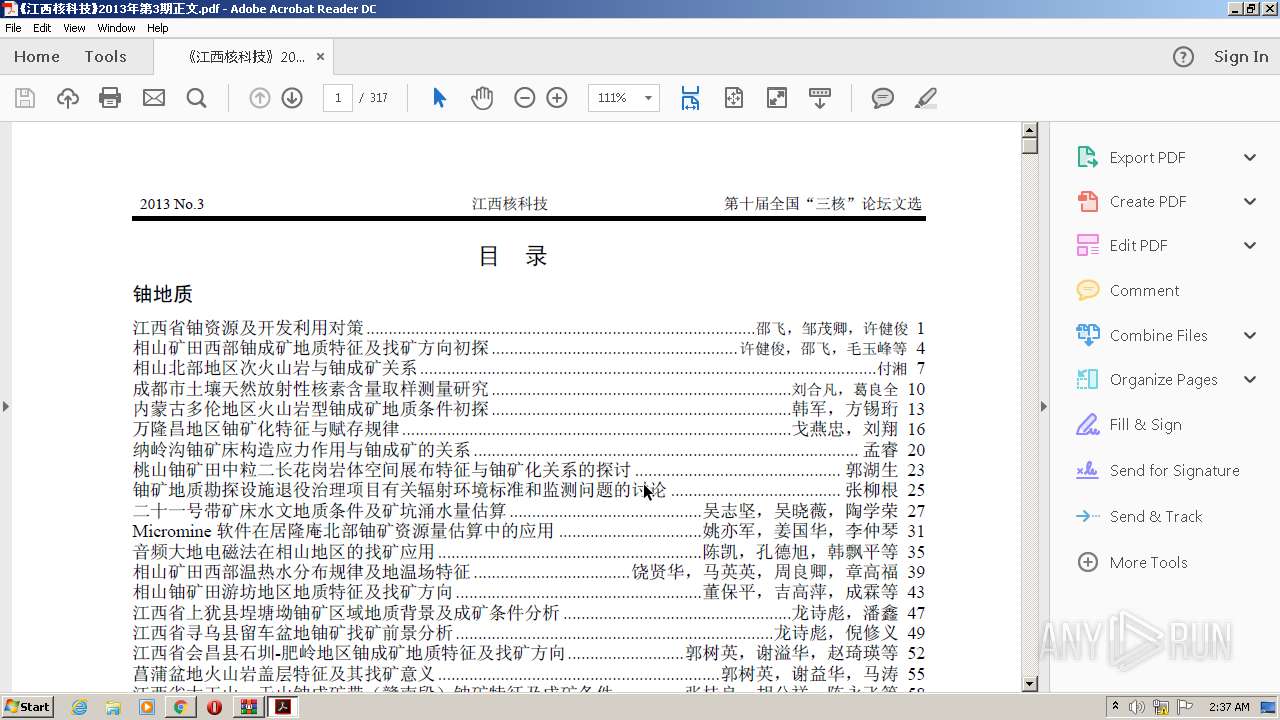The width and height of the screenshot is (1280, 720).
Task: Go to next page arrow
Action: pyautogui.click(x=292, y=98)
